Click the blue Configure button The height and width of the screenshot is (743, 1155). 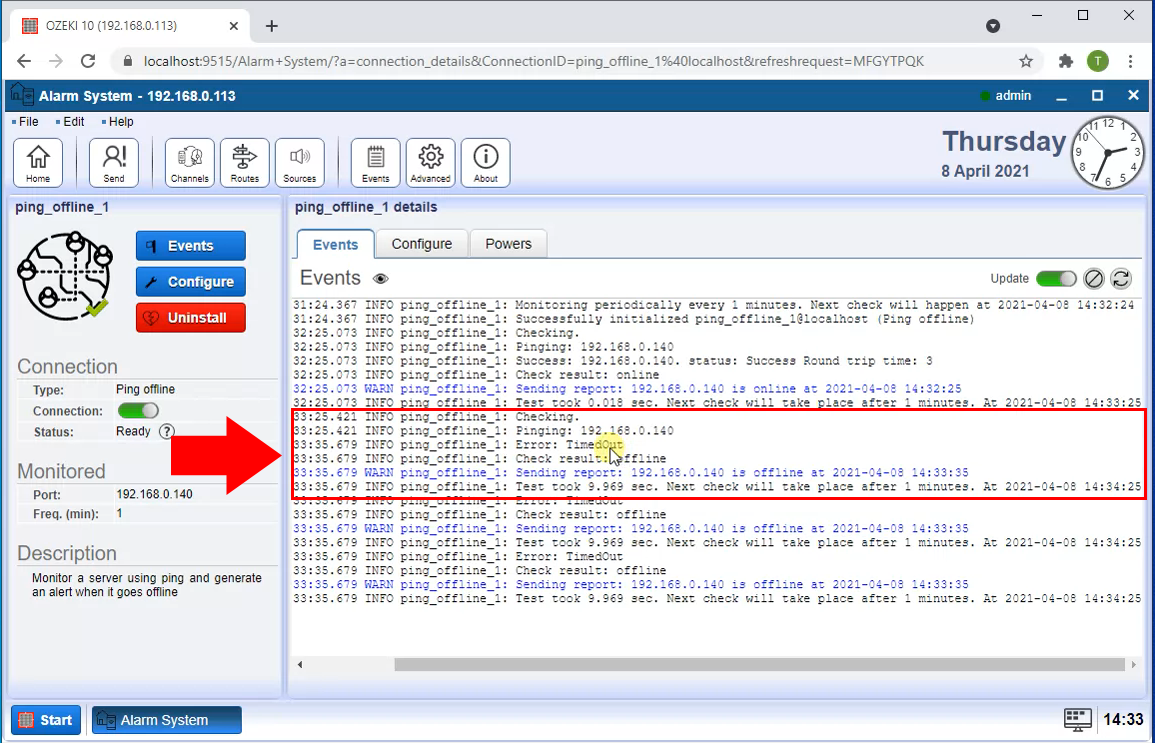click(191, 282)
